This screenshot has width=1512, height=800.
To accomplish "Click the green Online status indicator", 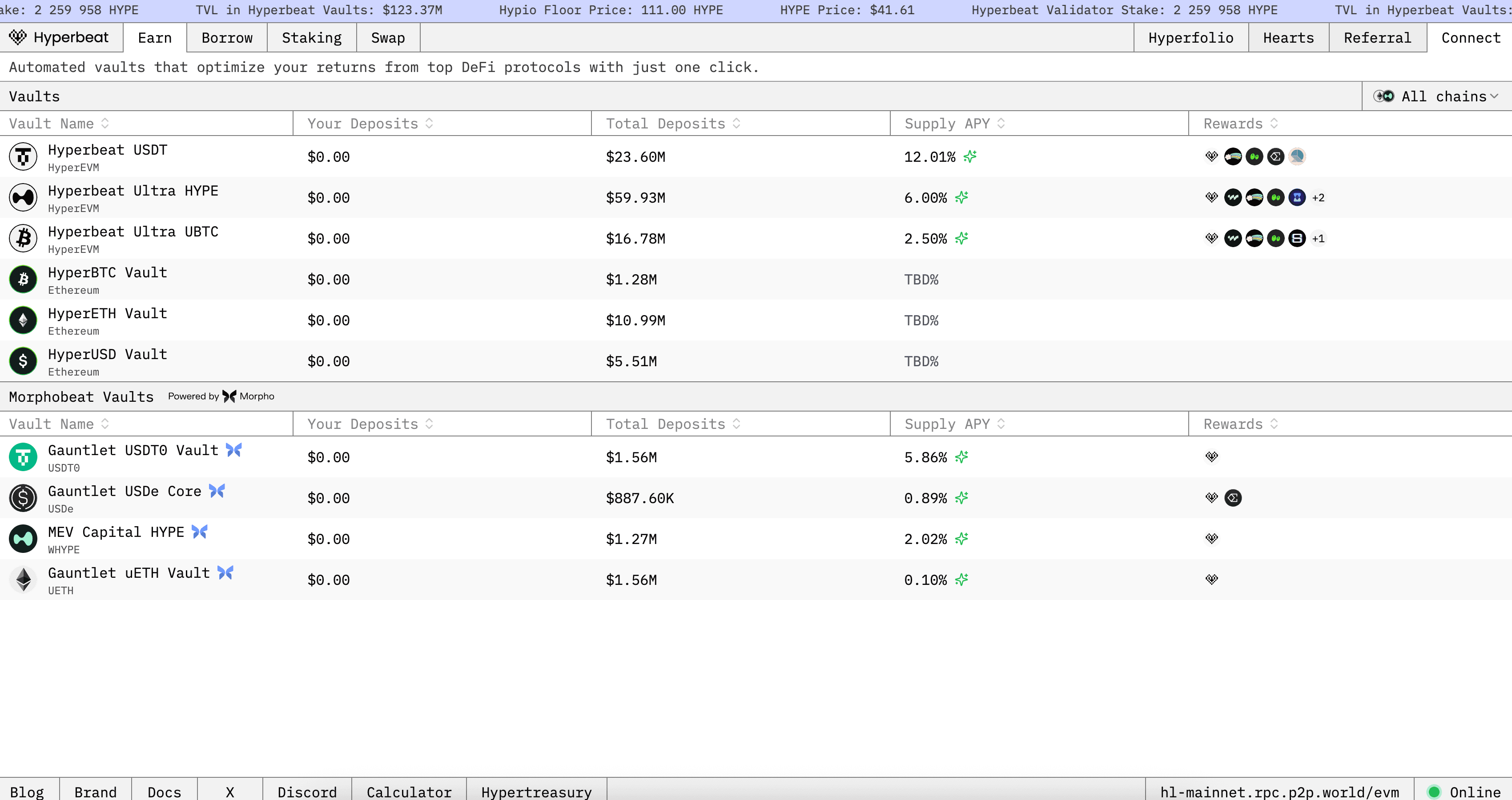I will click(x=1433, y=791).
